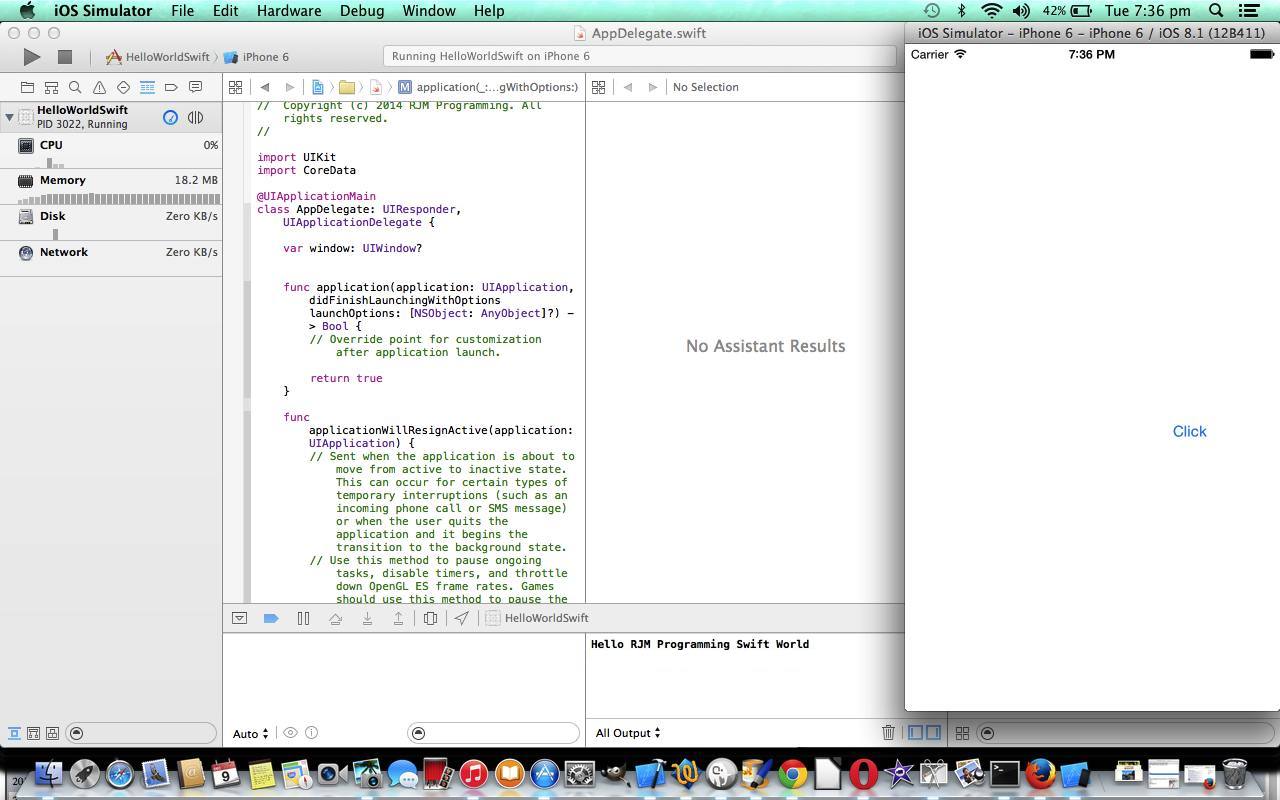Open the Test navigator diamond icon
This screenshot has width=1280, height=800.
click(x=123, y=87)
